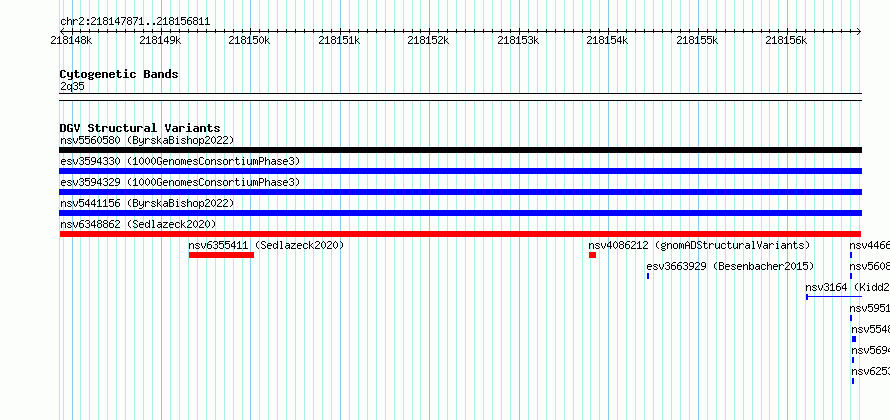Viewport: 890px width, 420px height.
Task: Click the 2q35 cytogenetic band line
Action: coord(460,97)
